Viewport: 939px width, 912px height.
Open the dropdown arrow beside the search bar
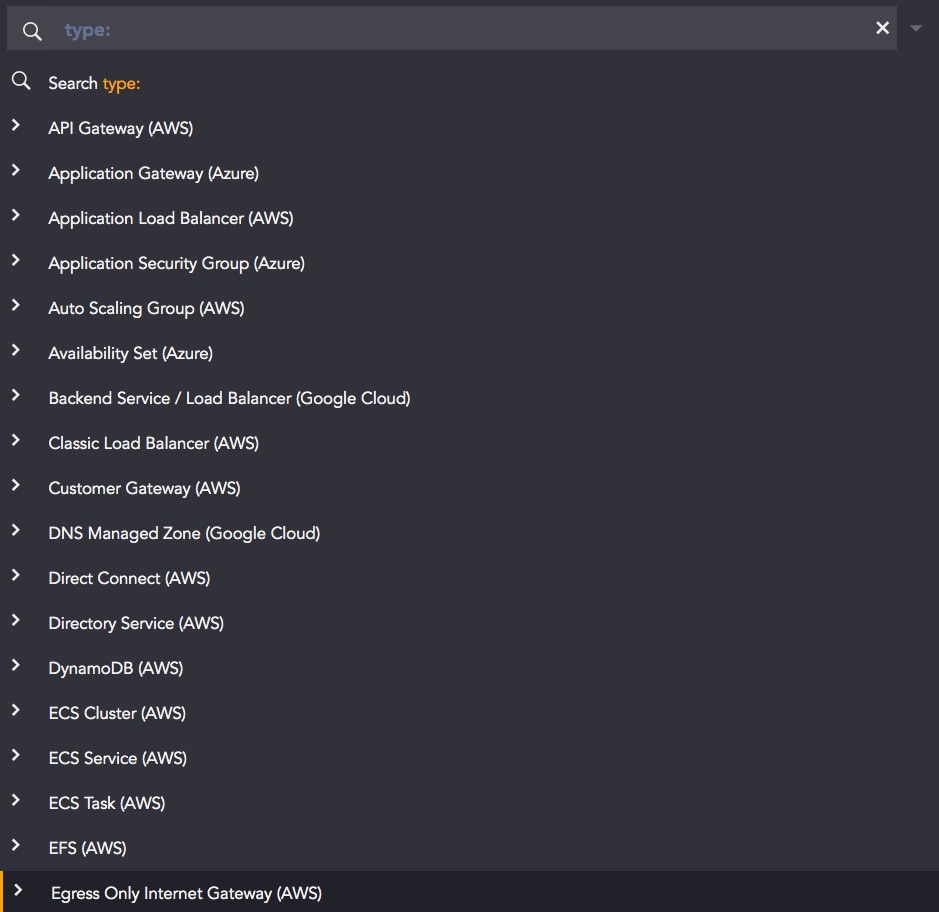[x=916, y=28]
